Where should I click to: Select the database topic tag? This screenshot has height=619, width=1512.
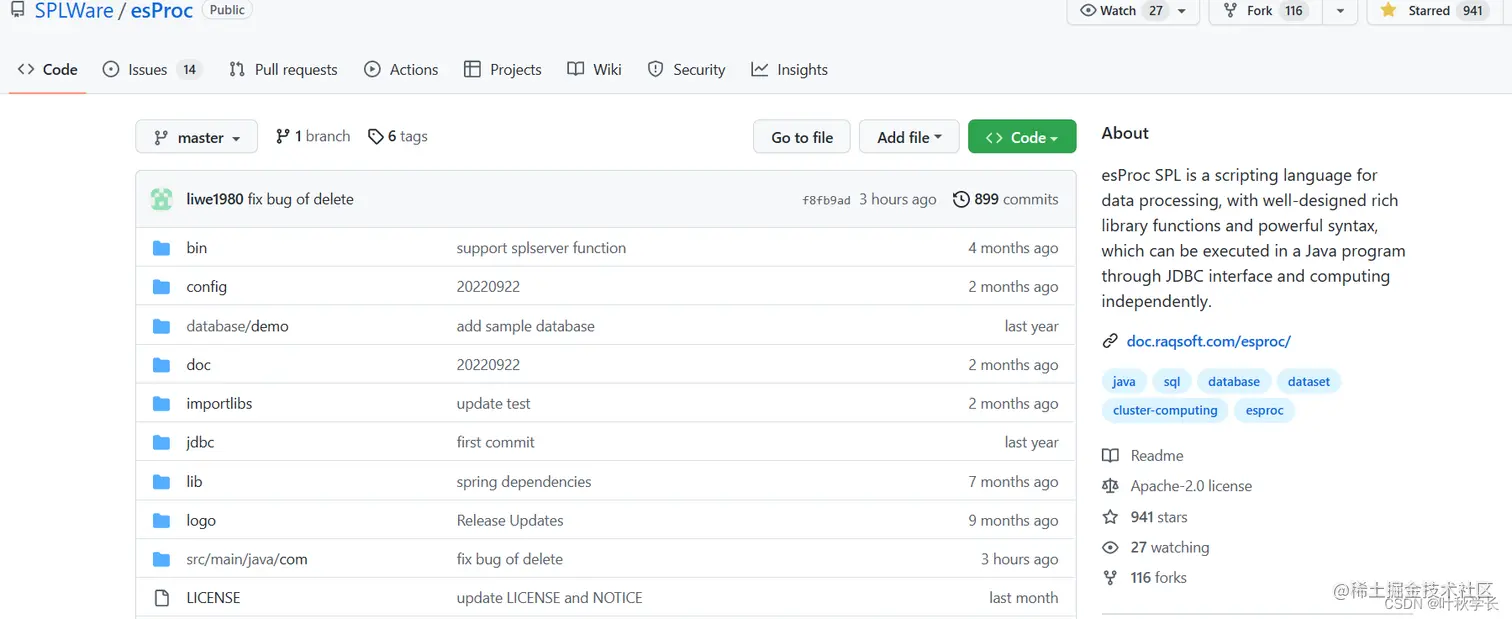point(1234,381)
